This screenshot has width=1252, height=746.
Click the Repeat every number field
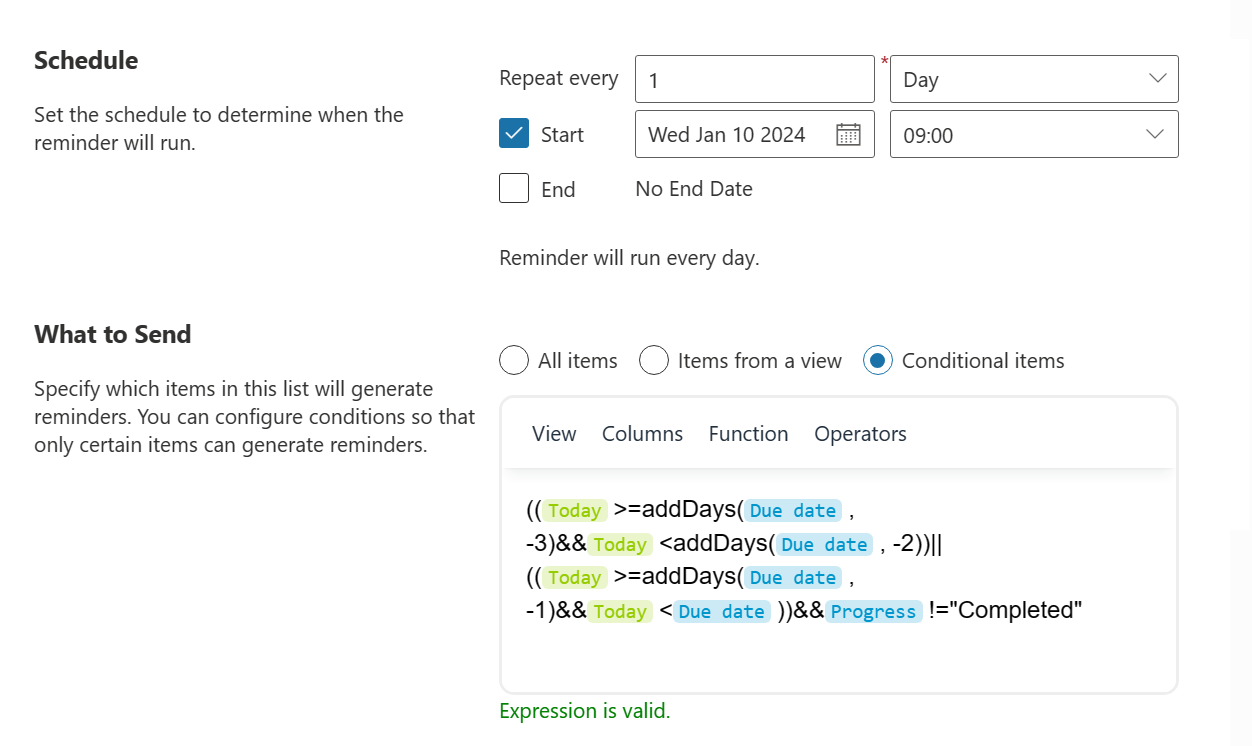pos(754,79)
